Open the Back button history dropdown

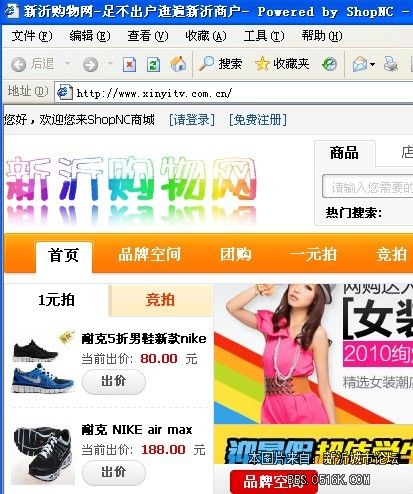[67, 64]
